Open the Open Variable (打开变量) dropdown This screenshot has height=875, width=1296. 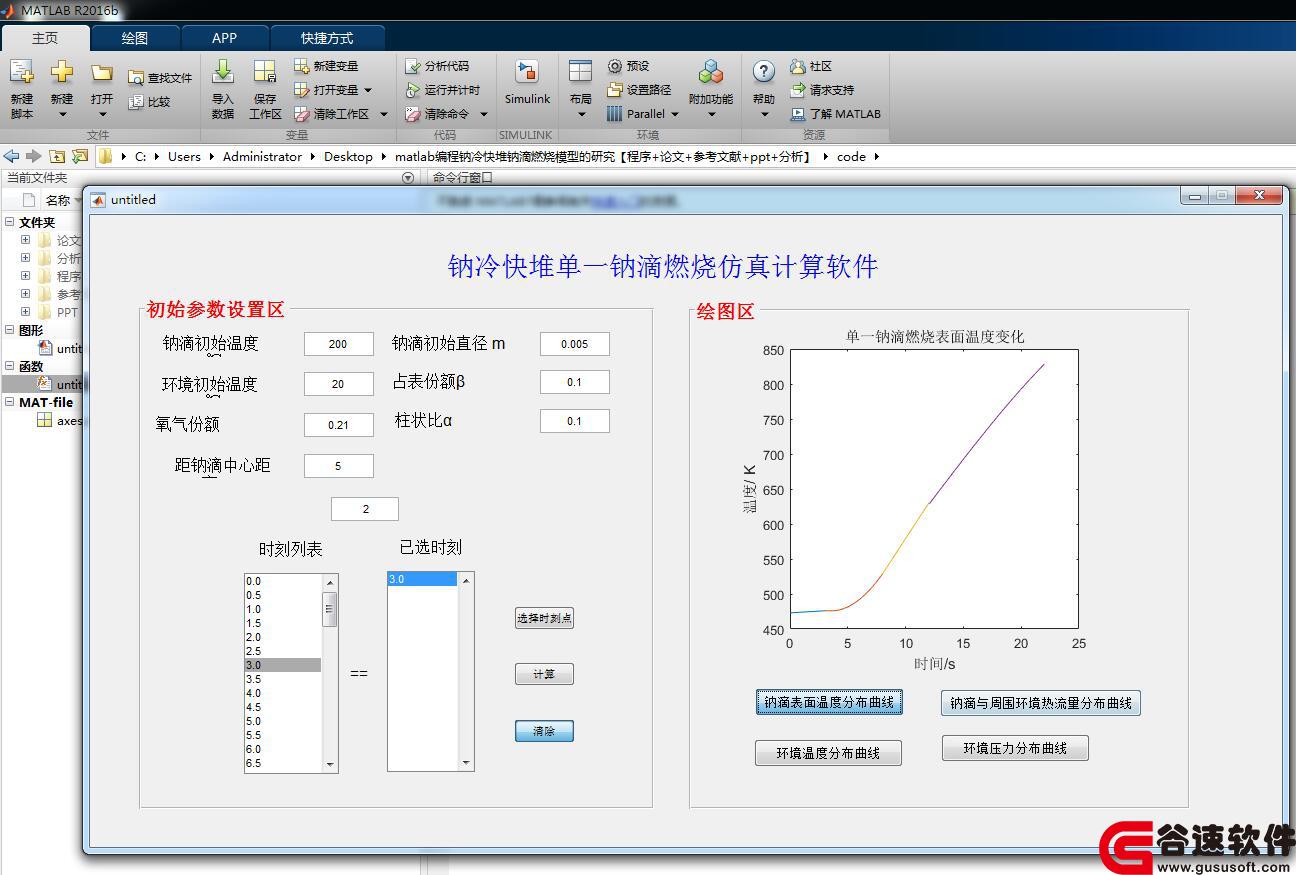click(x=367, y=90)
